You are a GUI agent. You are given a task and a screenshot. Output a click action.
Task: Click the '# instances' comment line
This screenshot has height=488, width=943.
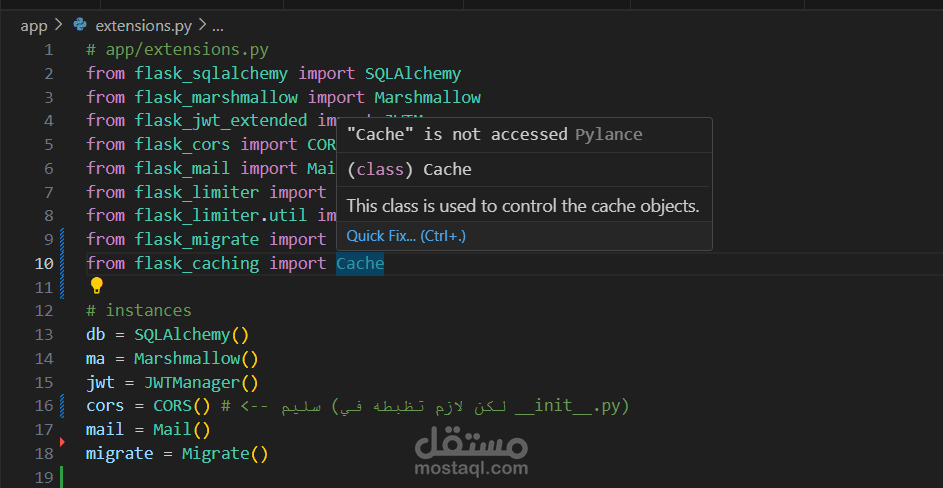pyautogui.click(x=138, y=310)
